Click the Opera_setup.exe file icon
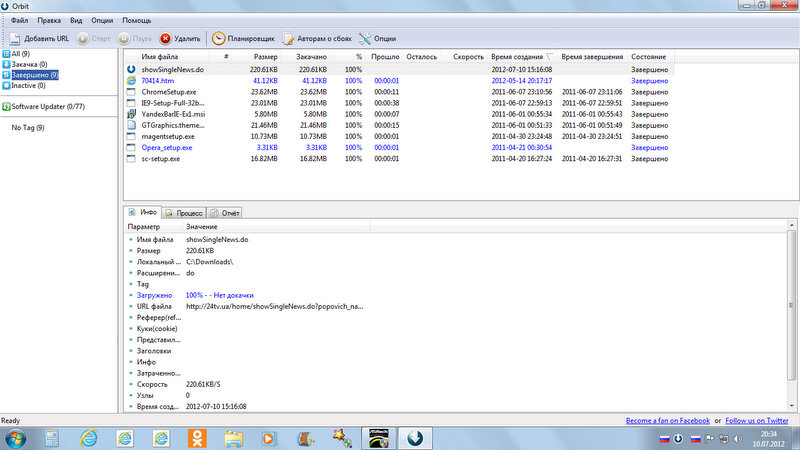The width and height of the screenshot is (800, 450). pos(131,147)
